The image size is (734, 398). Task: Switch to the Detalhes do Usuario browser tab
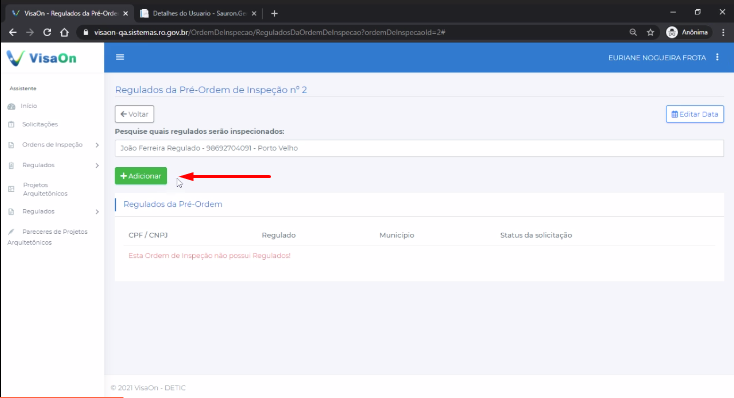198,14
